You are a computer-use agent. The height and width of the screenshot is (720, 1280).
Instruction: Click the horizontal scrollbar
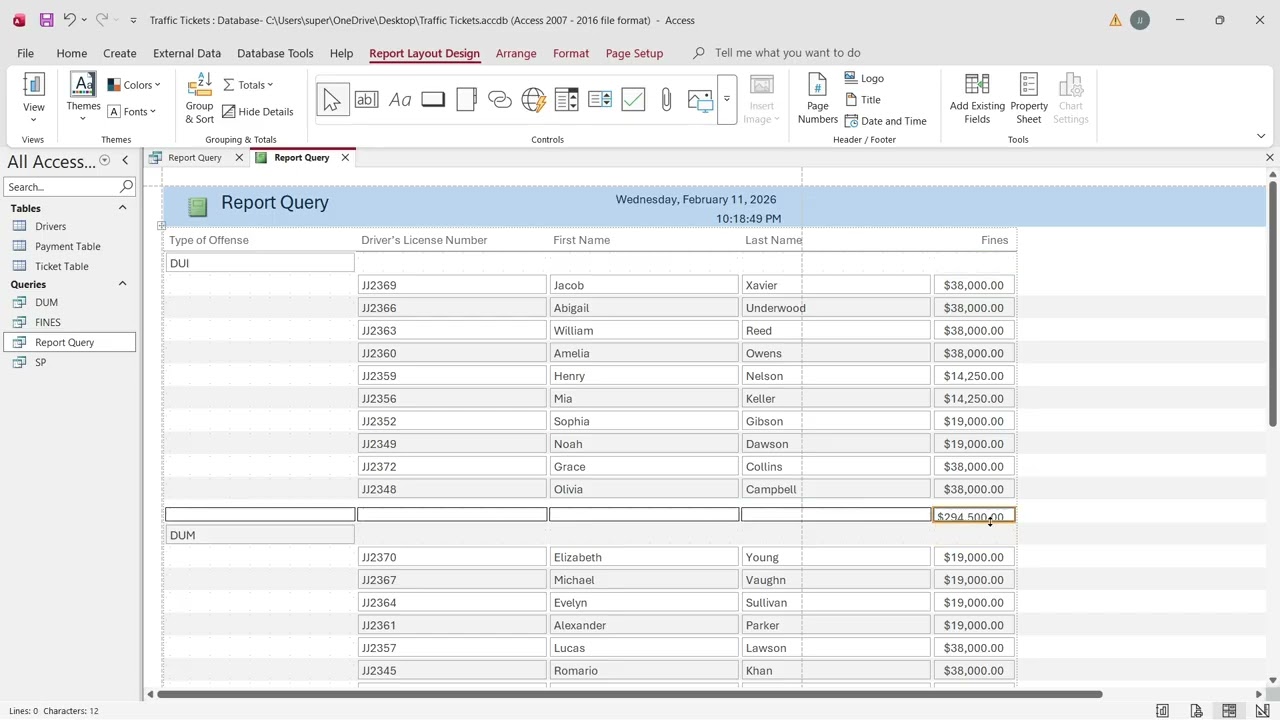[630, 694]
